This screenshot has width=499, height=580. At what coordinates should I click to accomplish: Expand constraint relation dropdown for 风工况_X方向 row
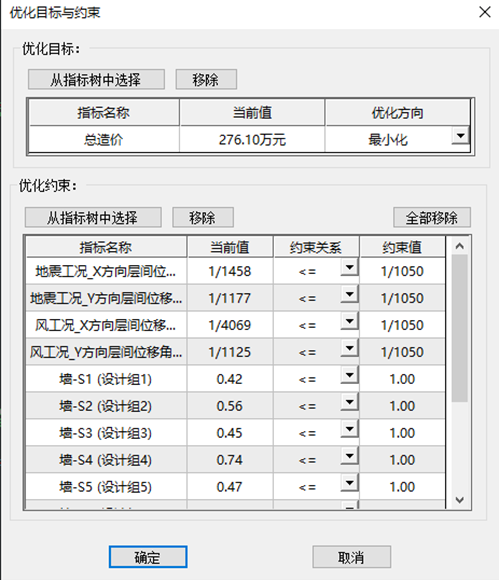point(349,321)
